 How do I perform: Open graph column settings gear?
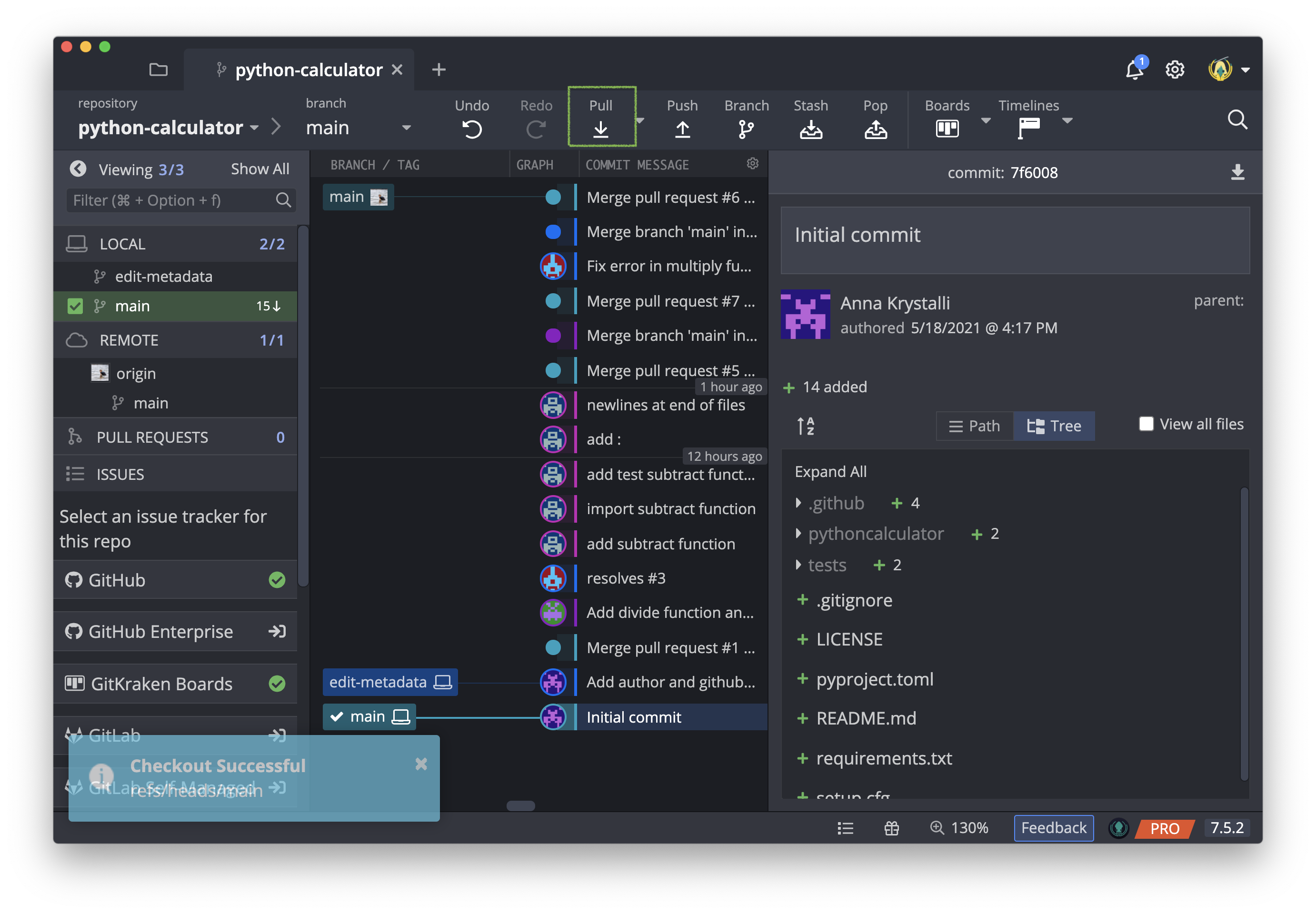(752, 164)
